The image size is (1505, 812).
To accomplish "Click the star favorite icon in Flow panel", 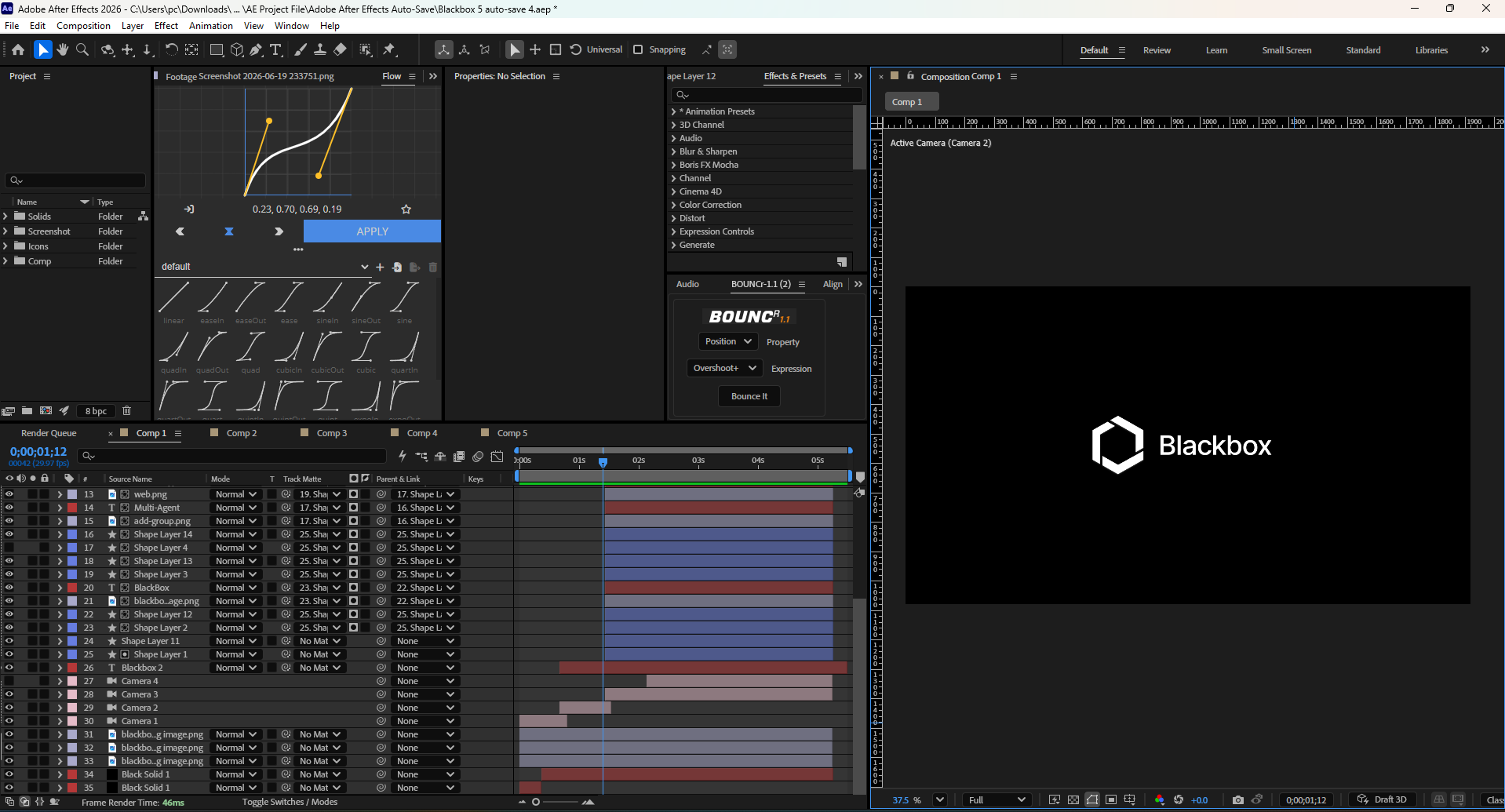I will click(406, 209).
